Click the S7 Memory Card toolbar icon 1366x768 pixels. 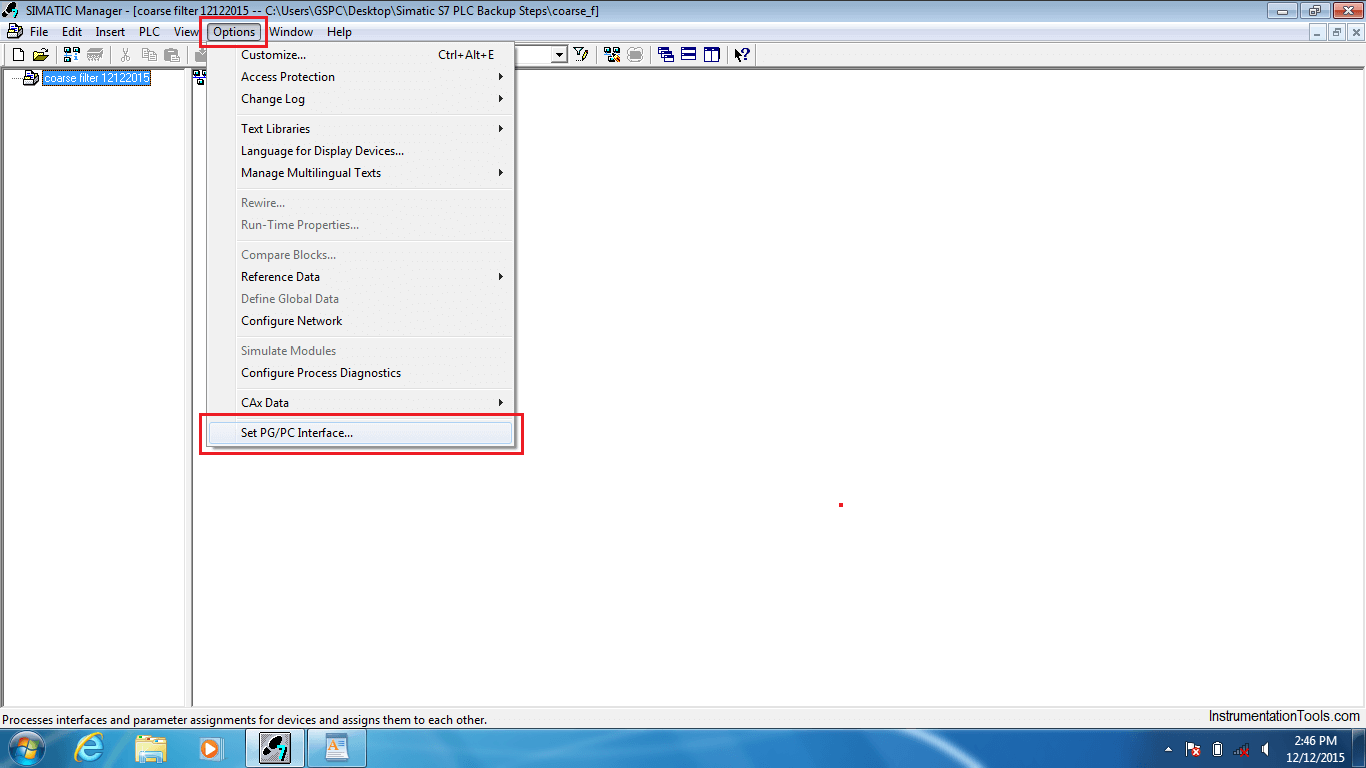95,55
